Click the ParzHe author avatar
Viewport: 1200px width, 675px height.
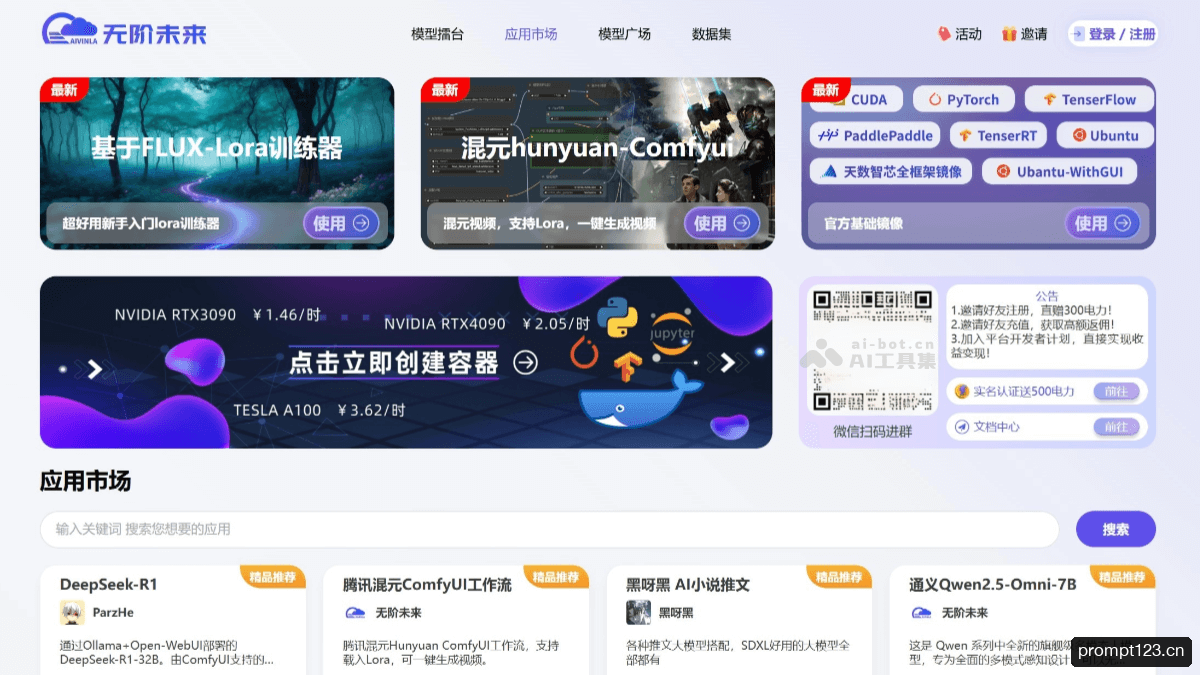(72, 612)
